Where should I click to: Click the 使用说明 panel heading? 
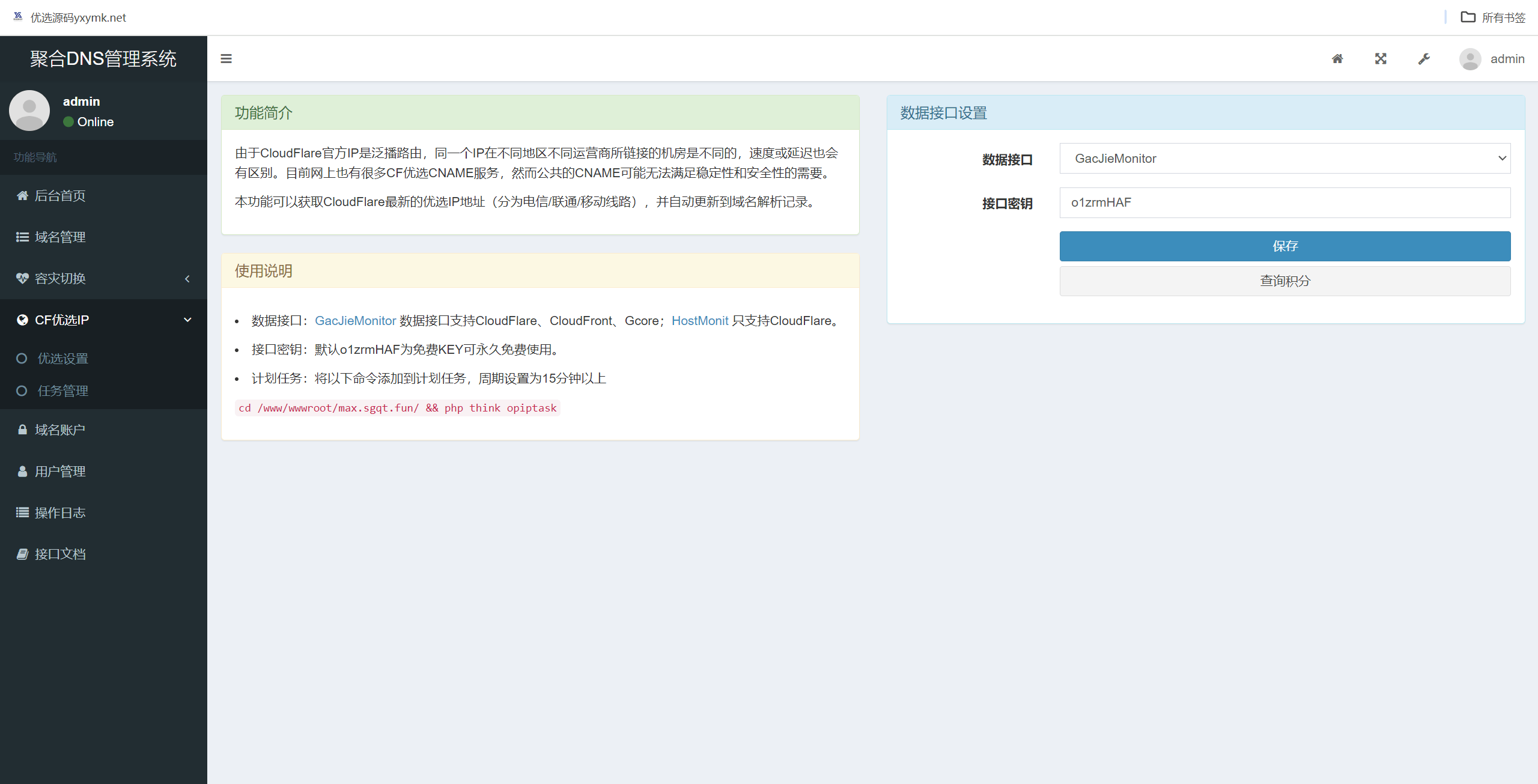tap(263, 270)
